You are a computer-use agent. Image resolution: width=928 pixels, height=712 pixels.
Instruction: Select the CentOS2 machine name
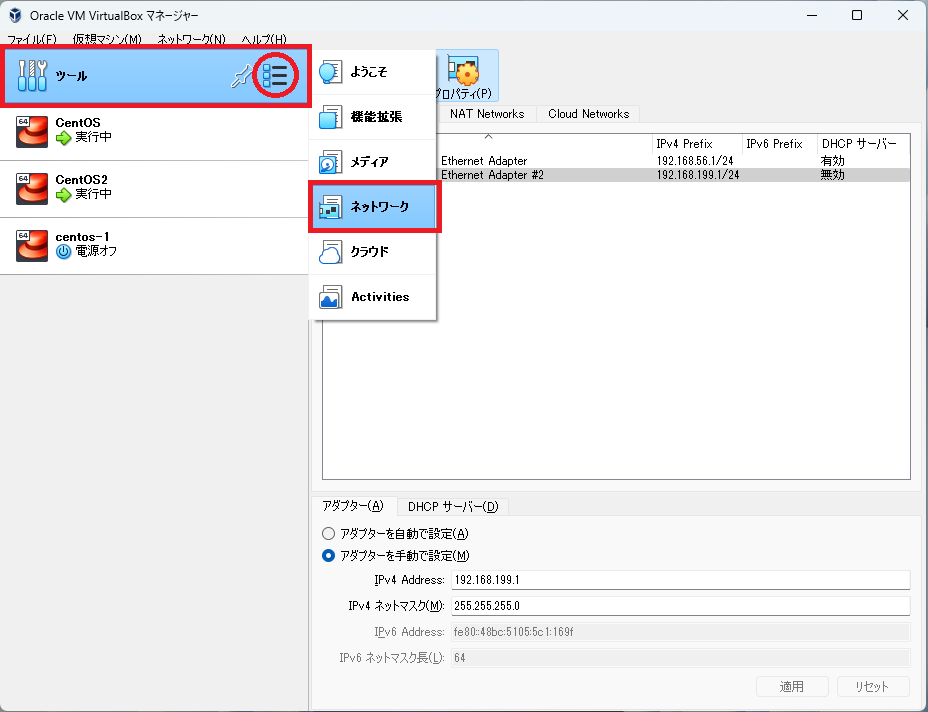[82, 180]
